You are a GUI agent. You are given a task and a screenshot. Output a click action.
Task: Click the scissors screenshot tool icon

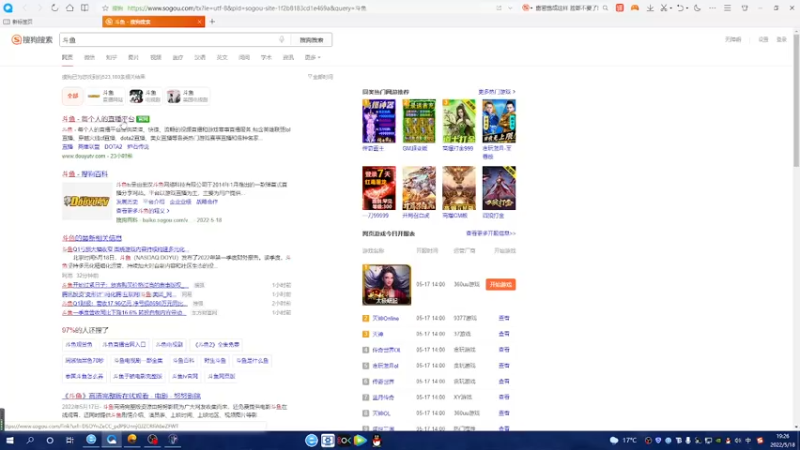(x=663, y=8)
